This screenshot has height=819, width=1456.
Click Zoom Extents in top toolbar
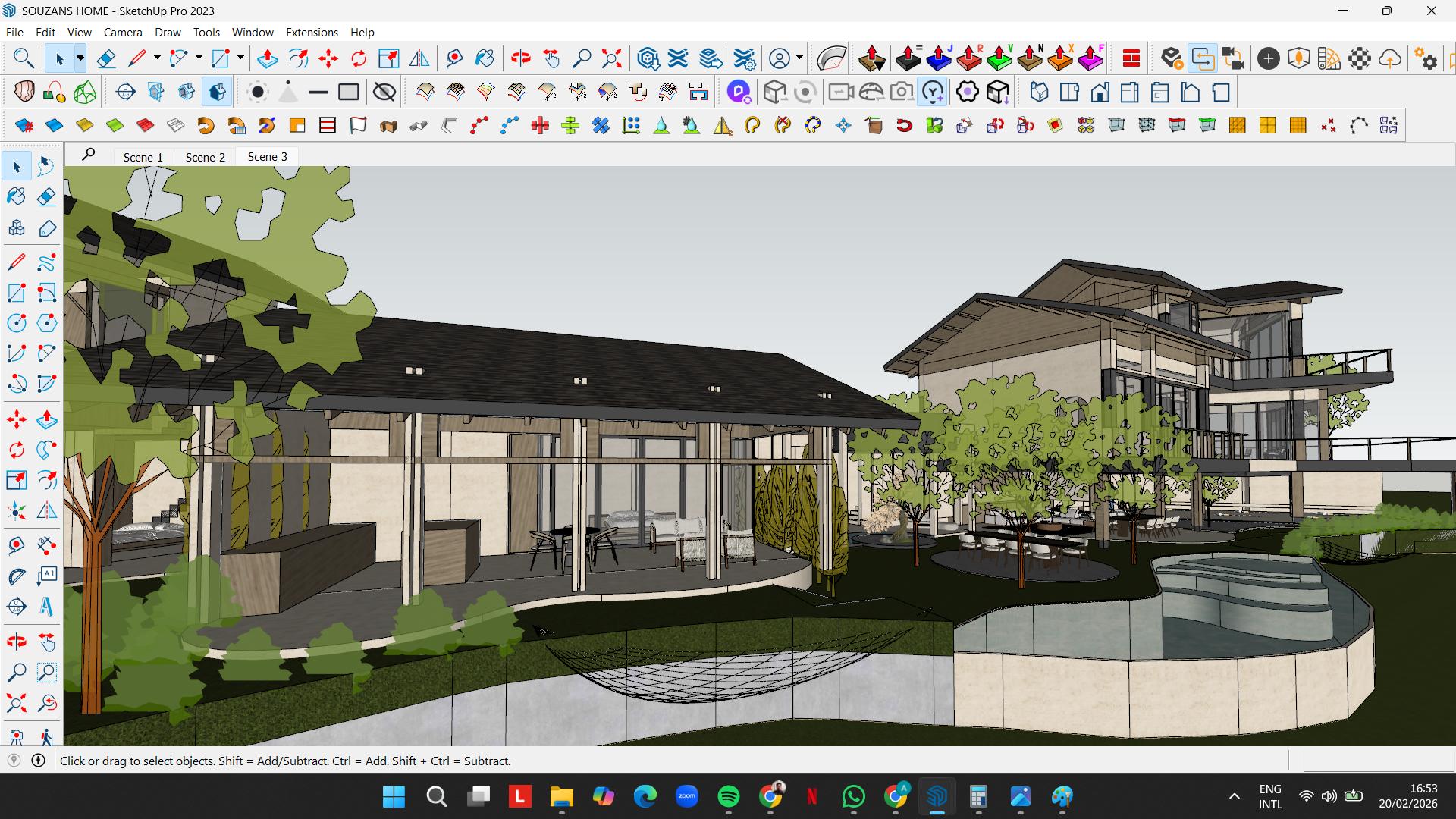click(x=611, y=58)
